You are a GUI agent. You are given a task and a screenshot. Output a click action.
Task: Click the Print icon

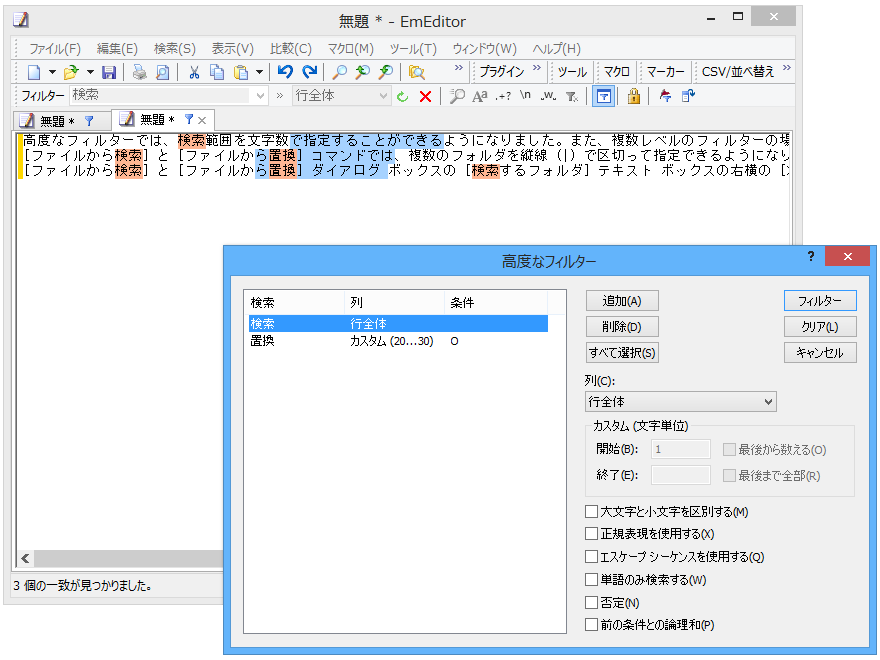click(136, 72)
